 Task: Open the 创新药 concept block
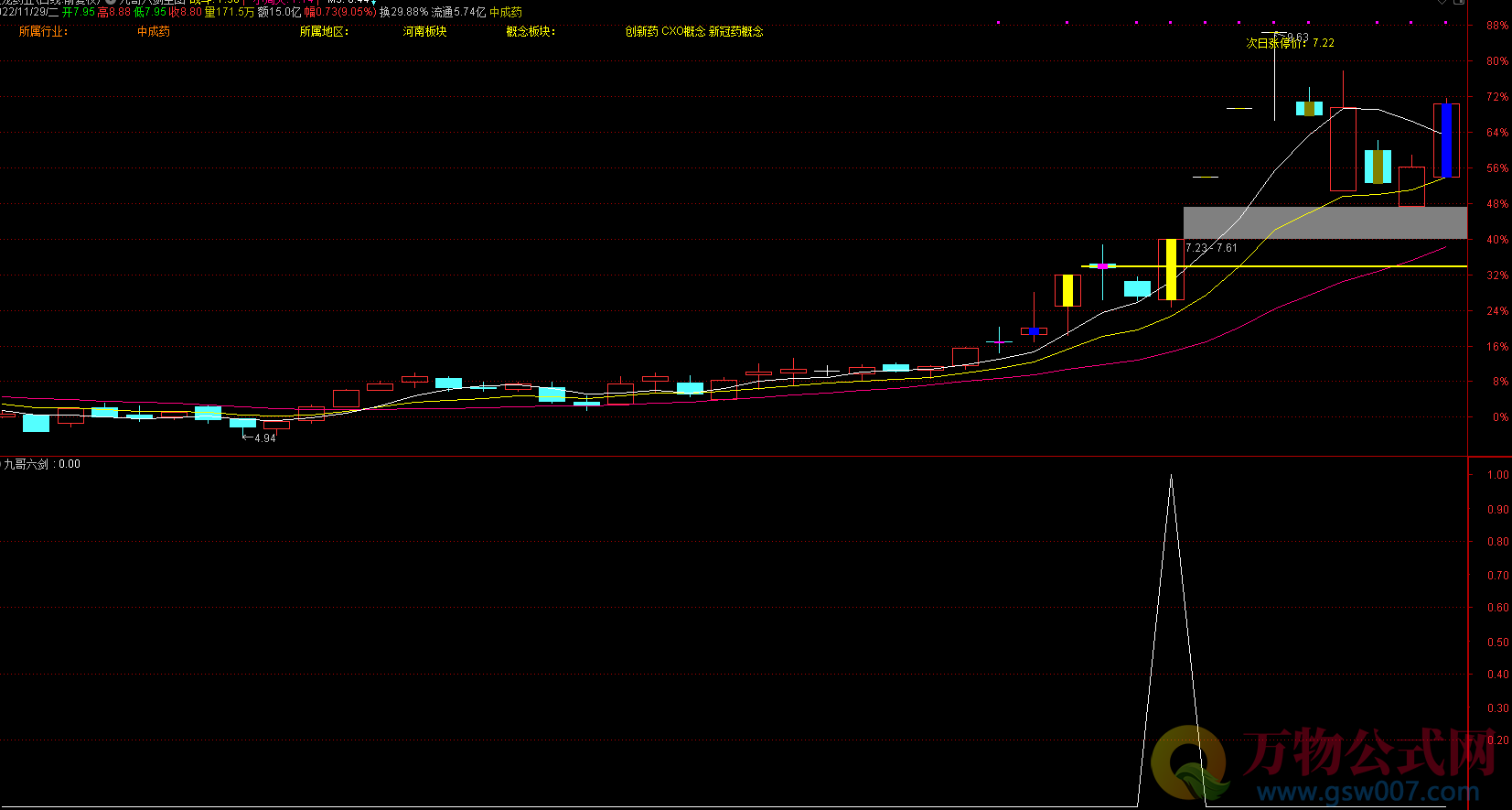pyautogui.click(x=642, y=31)
